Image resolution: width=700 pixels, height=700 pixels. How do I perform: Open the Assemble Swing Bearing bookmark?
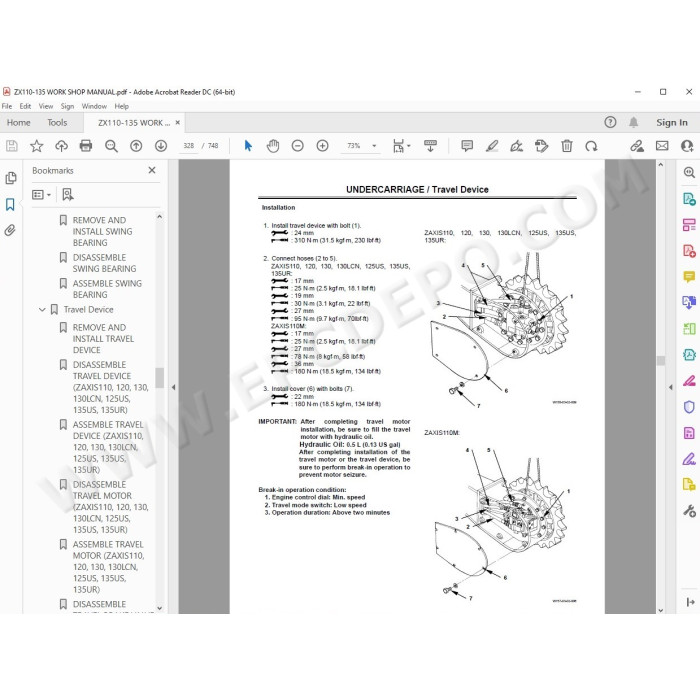[107, 289]
